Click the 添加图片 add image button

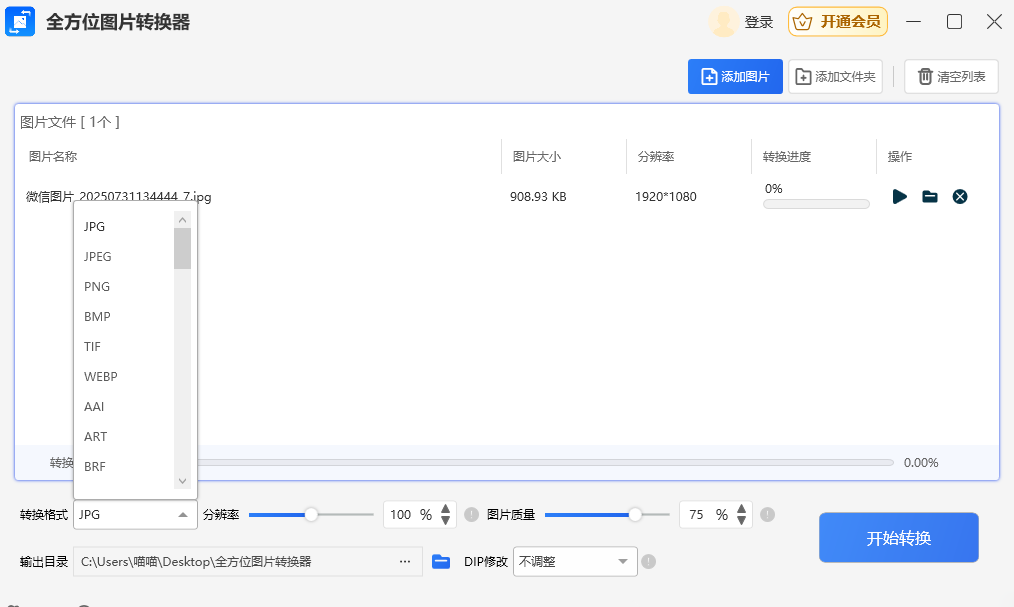pos(735,77)
